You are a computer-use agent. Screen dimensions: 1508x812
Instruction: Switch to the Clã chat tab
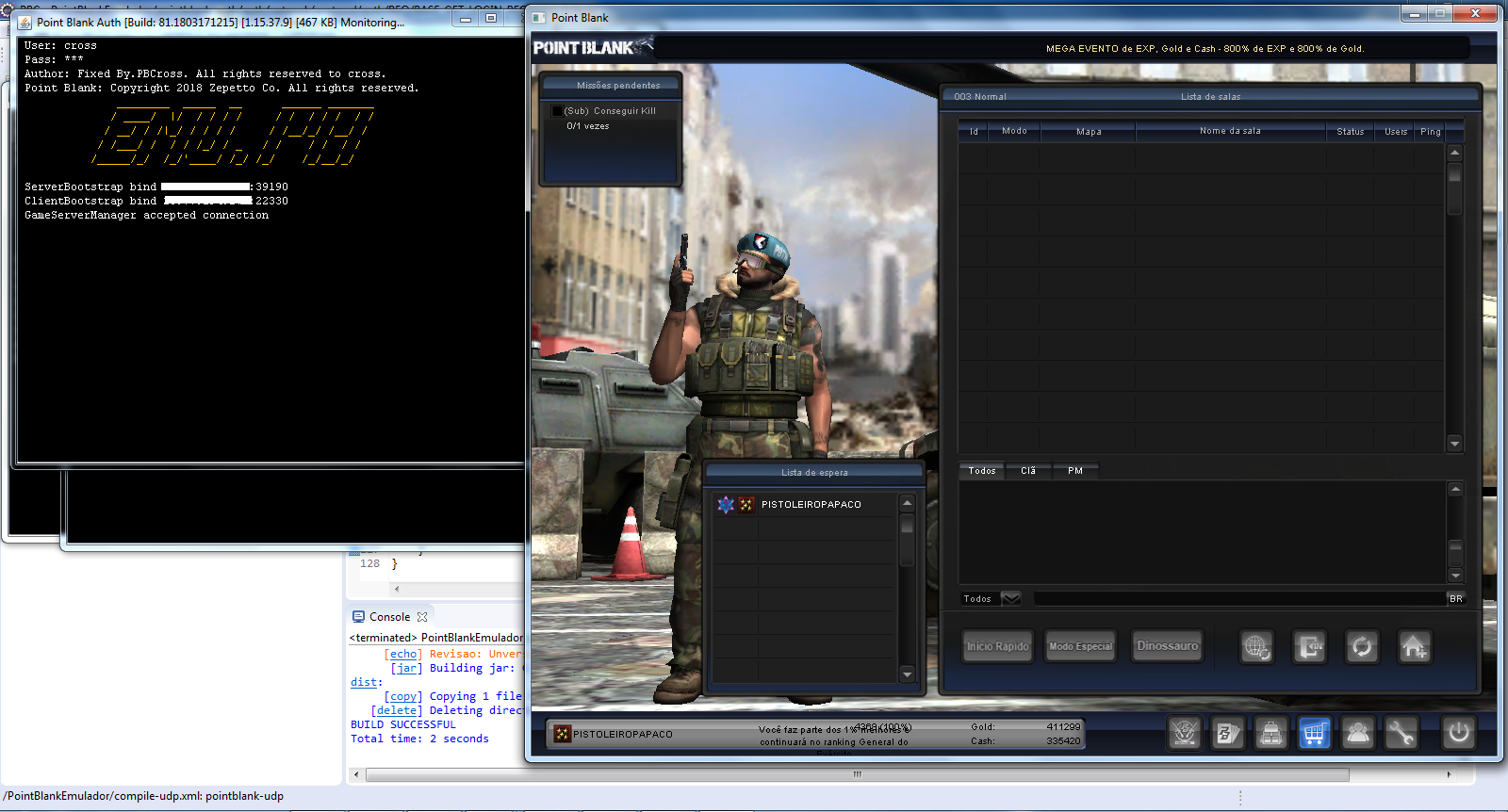point(1028,470)
